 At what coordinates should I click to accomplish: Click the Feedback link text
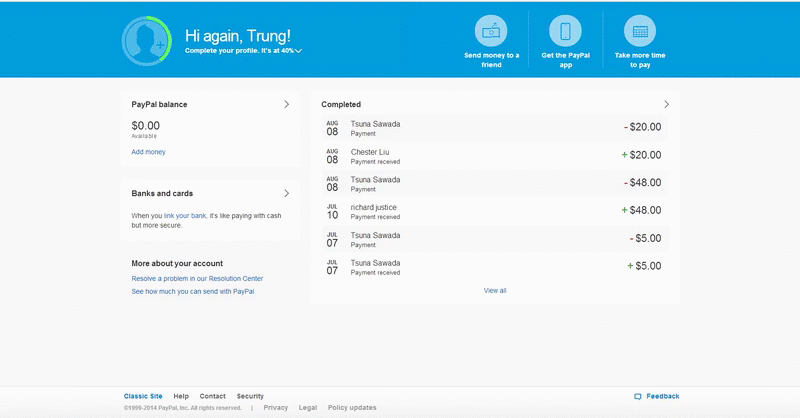[663, 396]
